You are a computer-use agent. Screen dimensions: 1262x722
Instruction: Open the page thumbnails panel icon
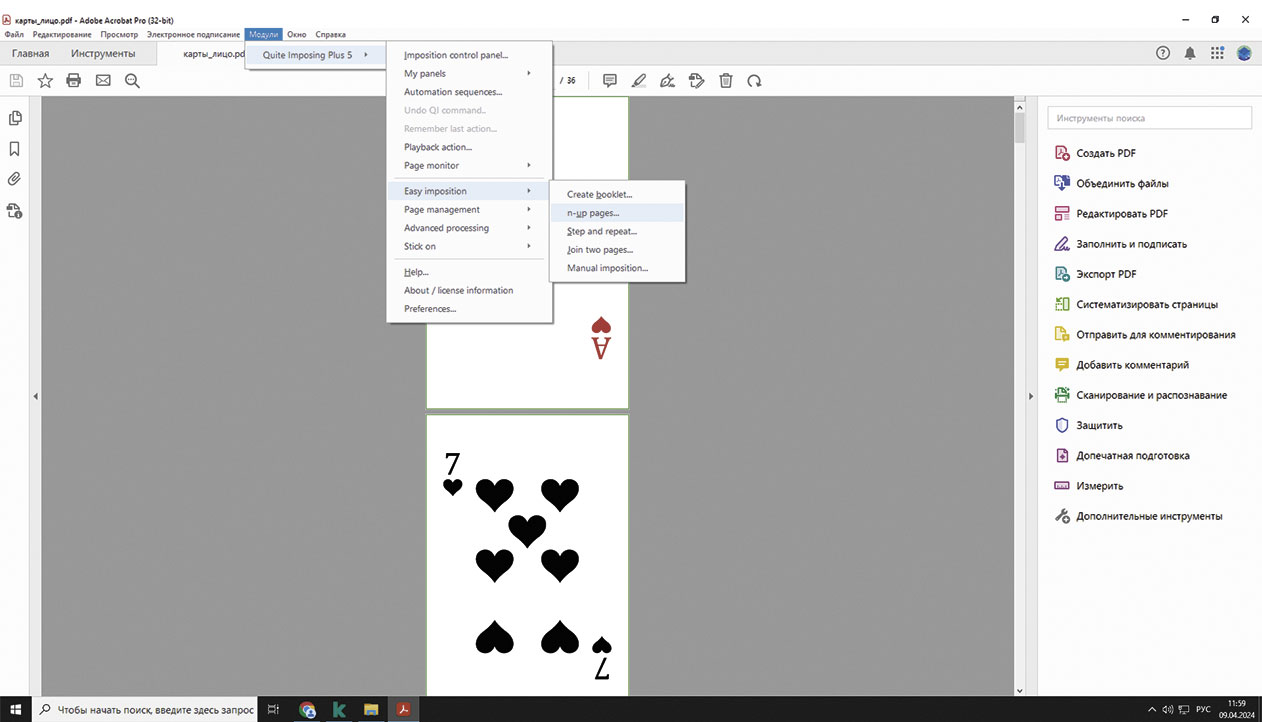click(x=14, y=118)
